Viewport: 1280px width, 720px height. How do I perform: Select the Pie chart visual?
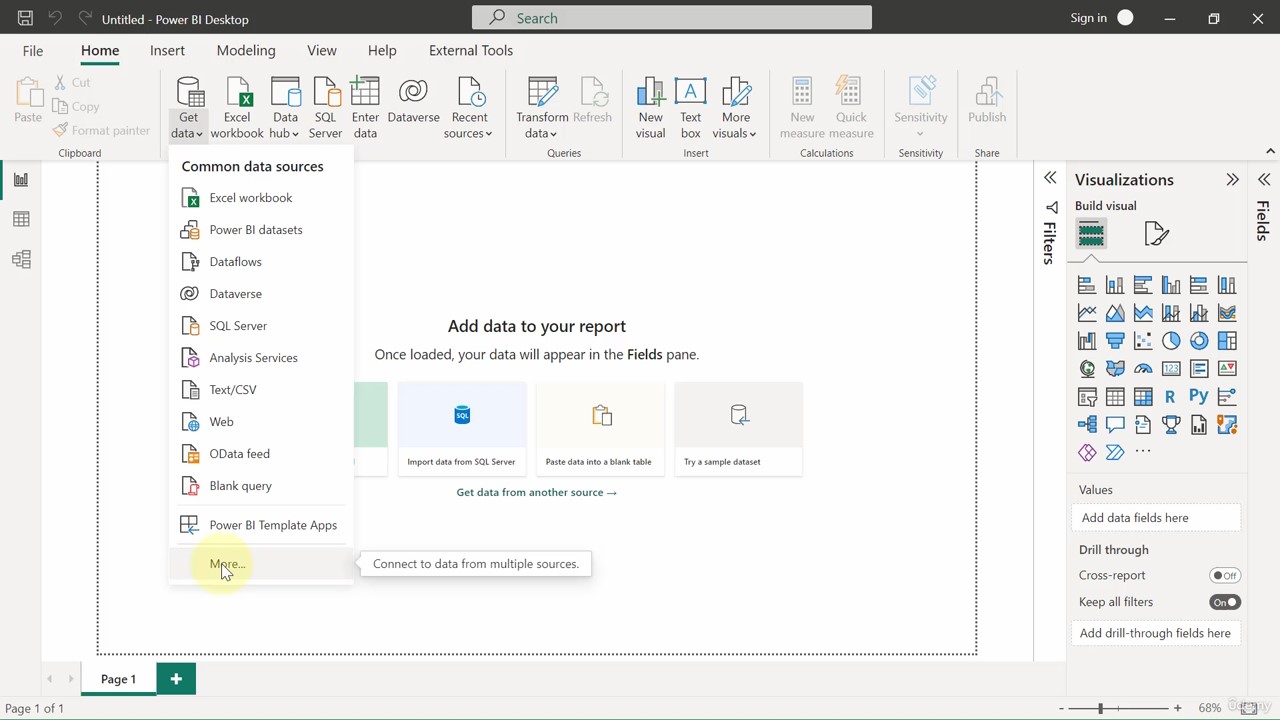[1171, 341]
